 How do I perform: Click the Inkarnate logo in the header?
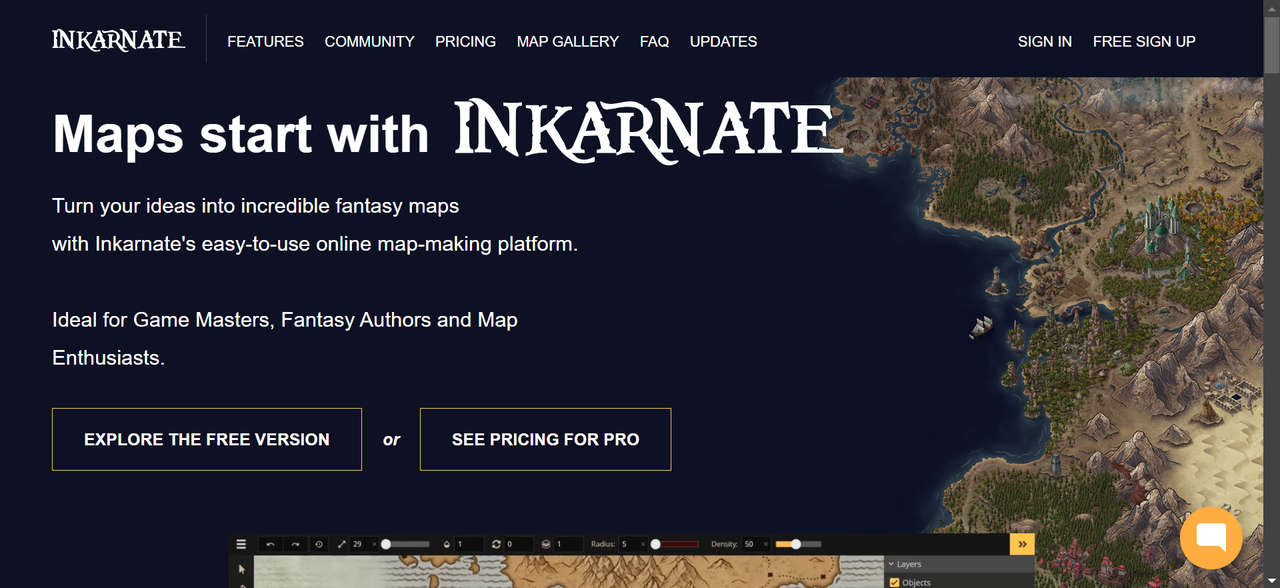(118, 40)
